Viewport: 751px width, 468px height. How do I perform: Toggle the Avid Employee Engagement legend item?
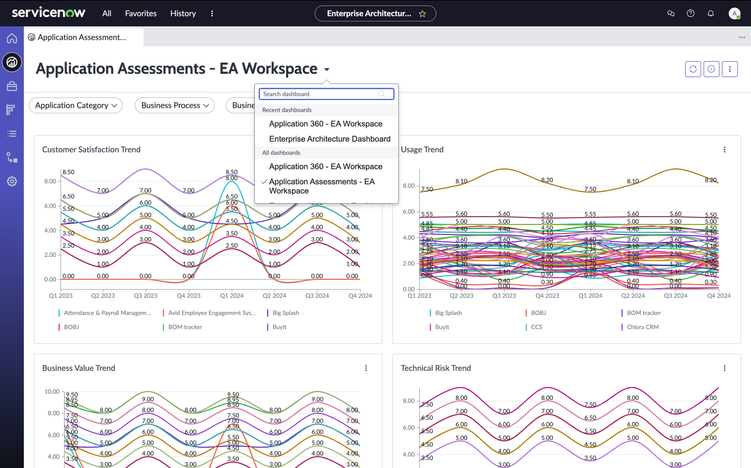pos(209,313)
